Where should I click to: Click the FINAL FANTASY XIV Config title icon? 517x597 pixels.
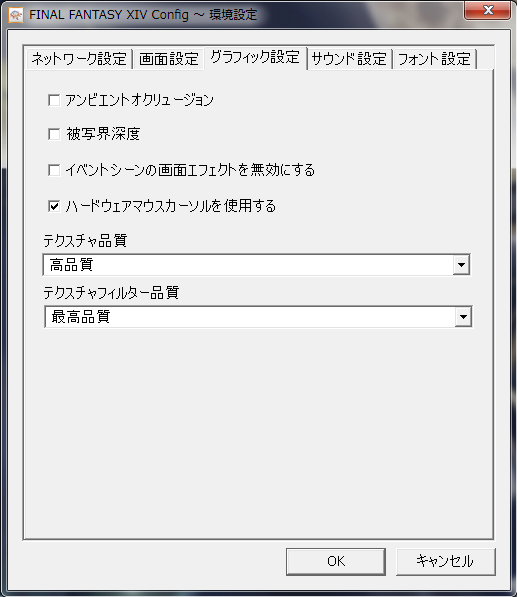tap(16, 15)
